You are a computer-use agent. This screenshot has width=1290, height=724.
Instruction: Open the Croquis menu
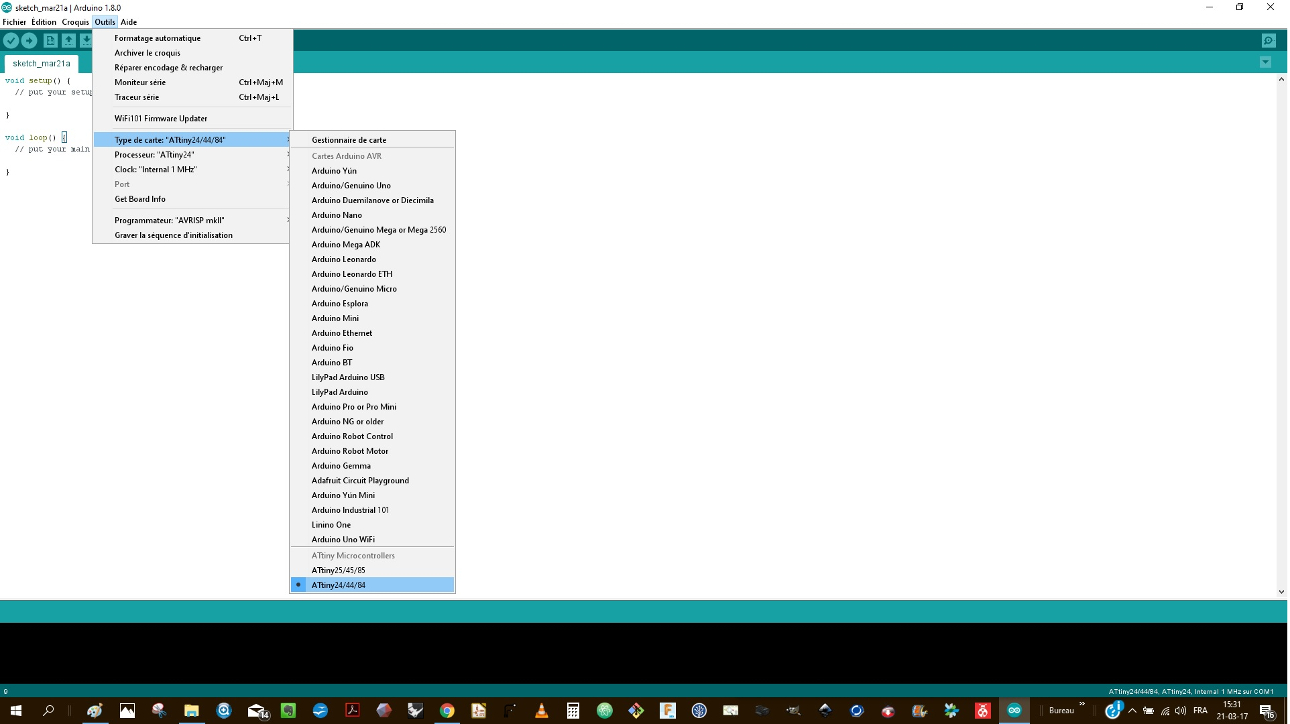point(76,22)
